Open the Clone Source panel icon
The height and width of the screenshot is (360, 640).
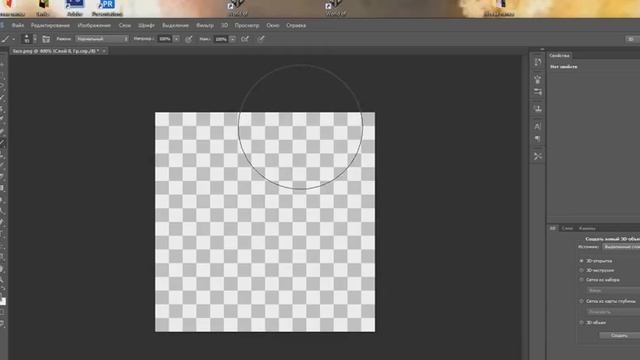pos(538,109)
